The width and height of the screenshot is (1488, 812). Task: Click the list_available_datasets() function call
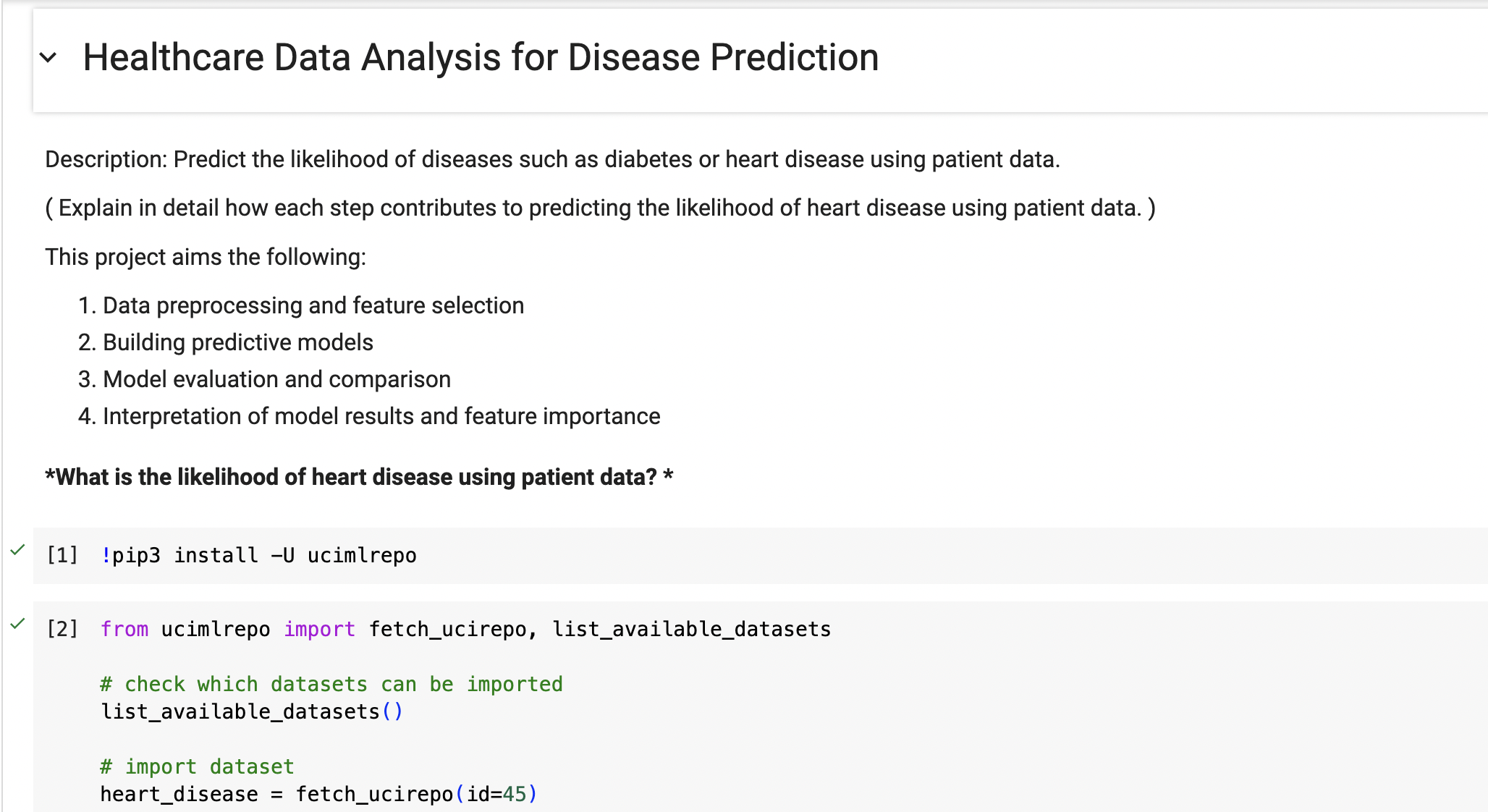253,711
